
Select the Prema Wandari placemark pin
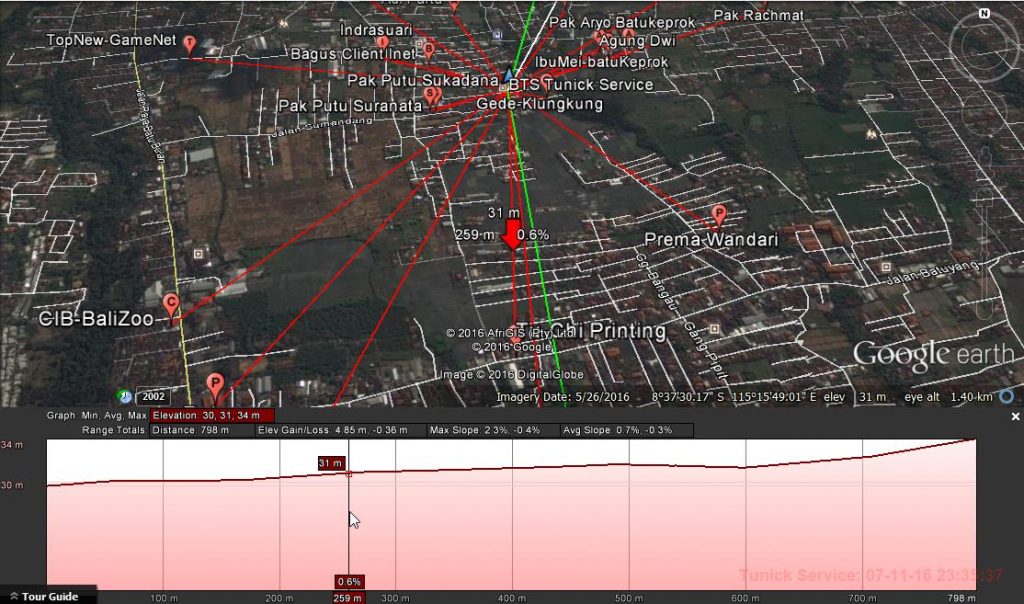coord(719,215)
